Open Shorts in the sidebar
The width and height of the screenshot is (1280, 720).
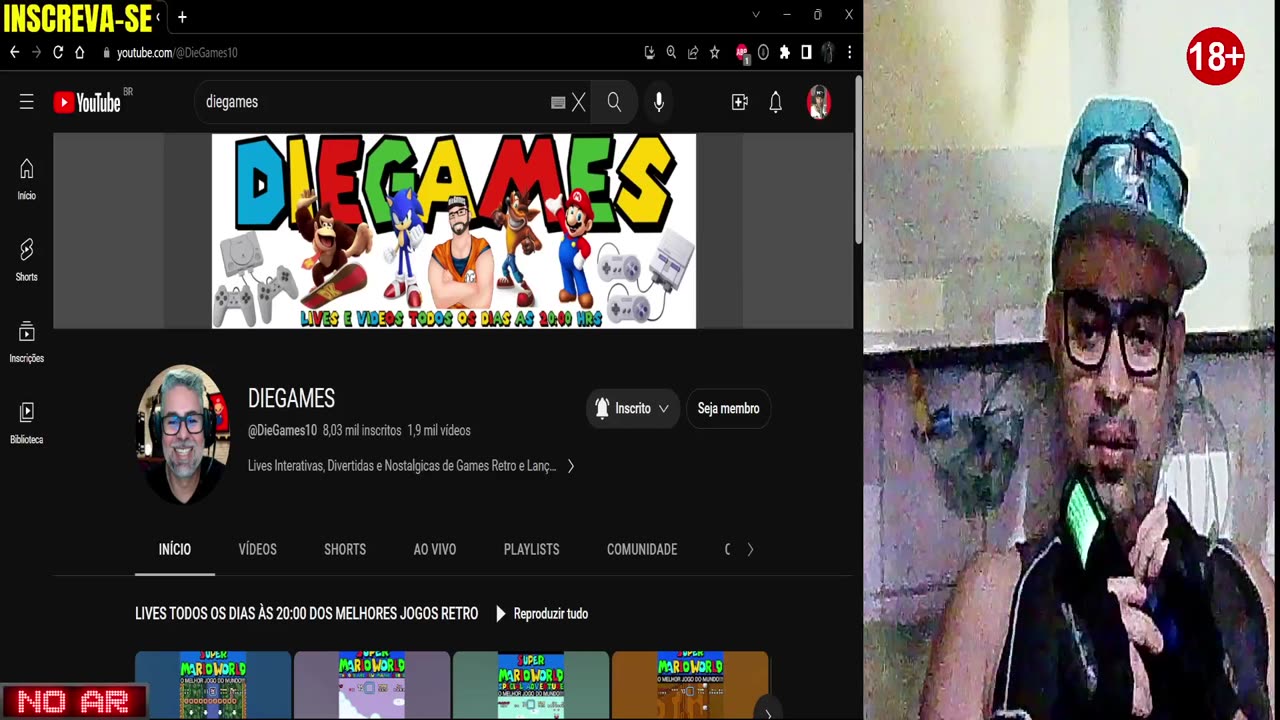(27, 261)
